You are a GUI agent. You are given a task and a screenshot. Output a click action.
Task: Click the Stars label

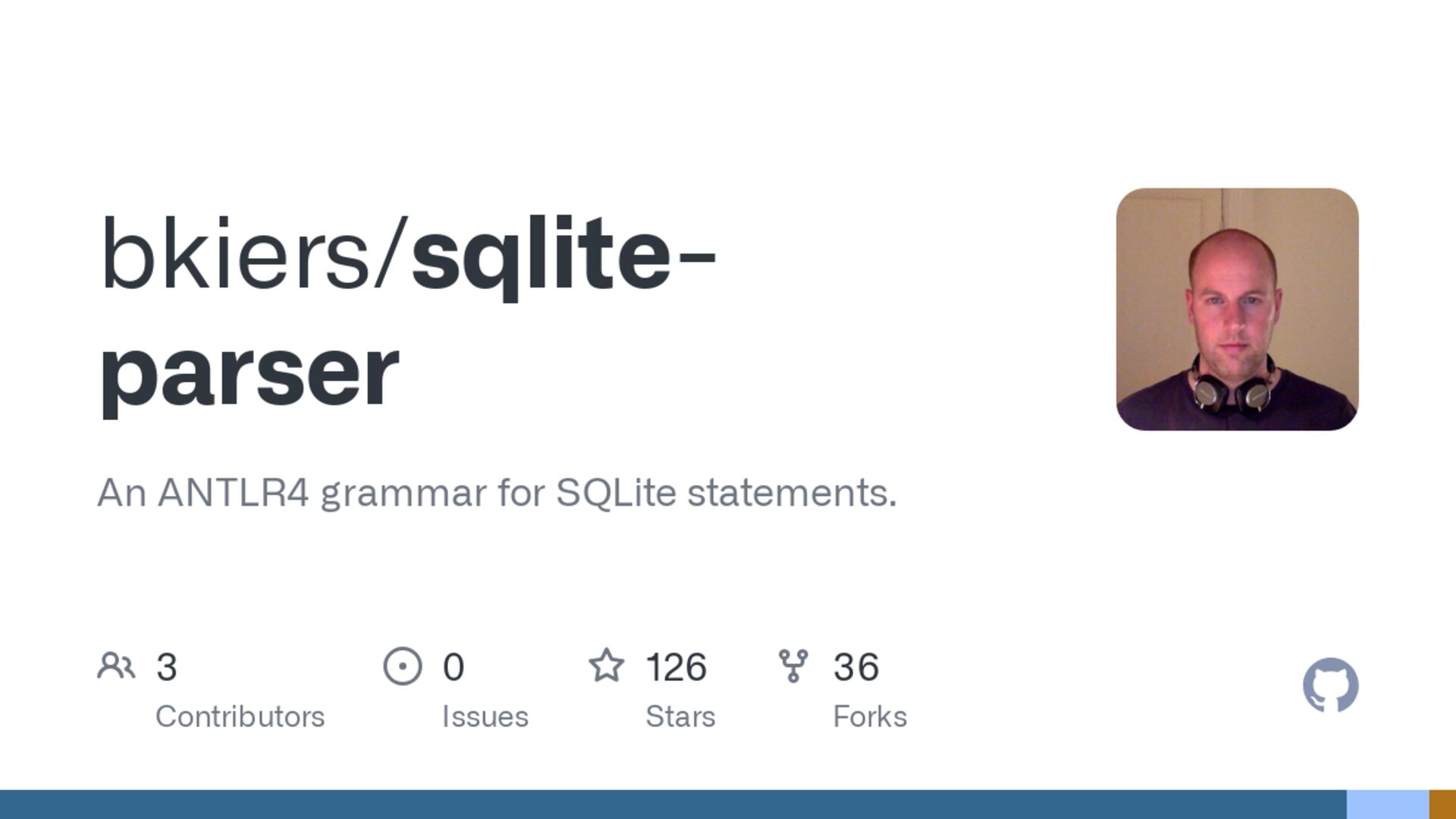(x=680, y=717)
